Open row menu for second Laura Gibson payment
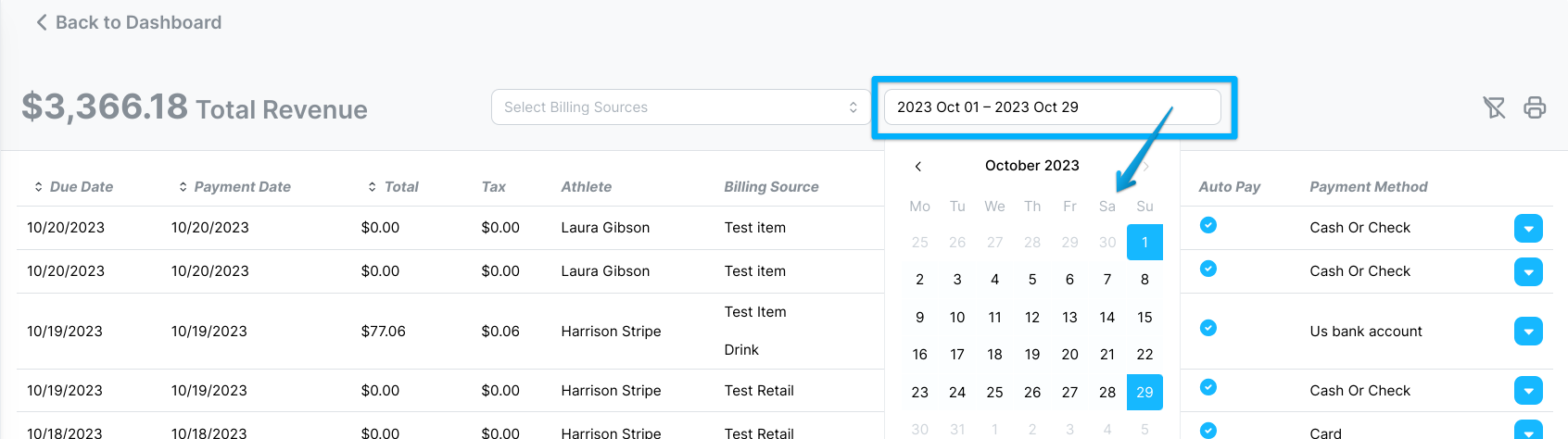Image resolution: width=1568 pixels, height=439 pixels. click(x=1528, y=271)
